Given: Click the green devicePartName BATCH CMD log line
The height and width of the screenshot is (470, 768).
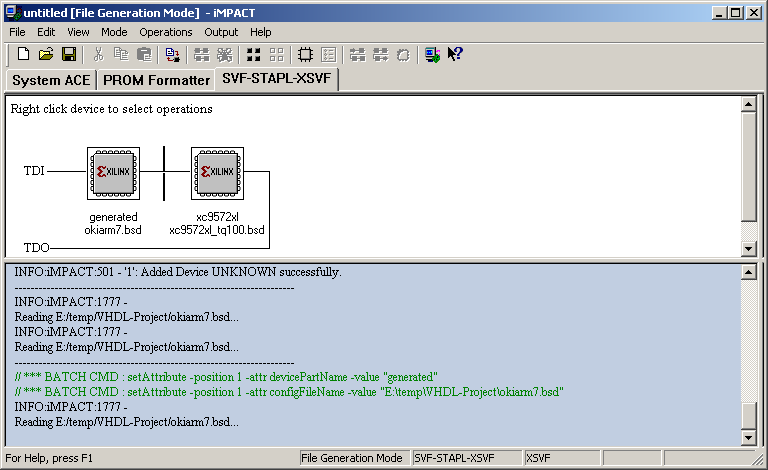Looking at the screenshot, I should click(226, 377).
